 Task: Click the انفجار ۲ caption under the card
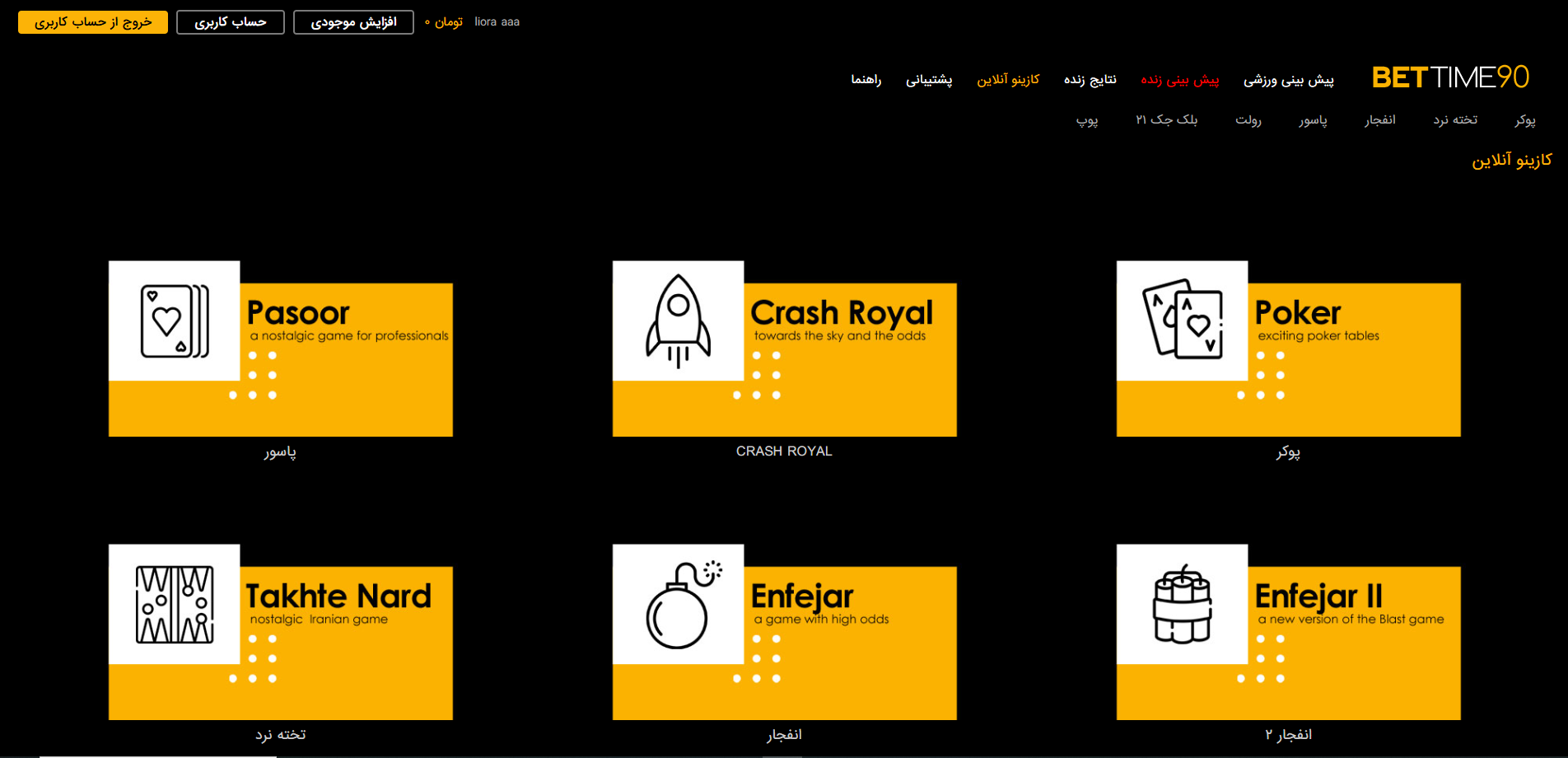pyautogui.click(x=1288, y=734)
